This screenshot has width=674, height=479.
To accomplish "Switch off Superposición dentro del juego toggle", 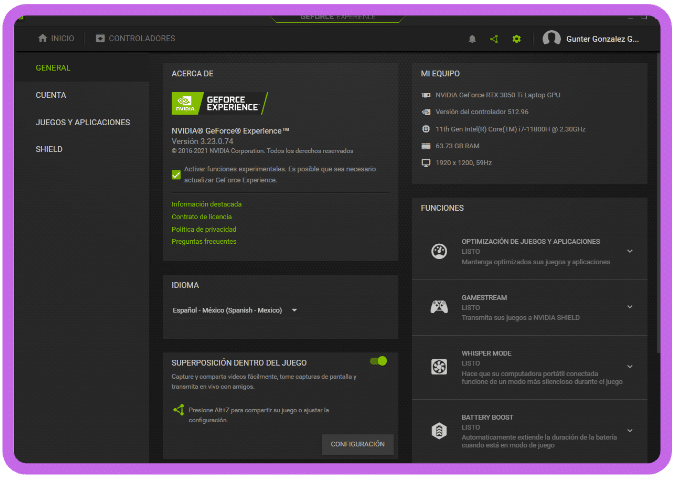I will point(379,361).
